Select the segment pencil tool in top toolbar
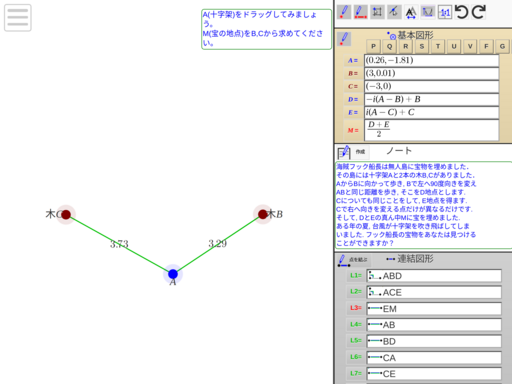Image resolution: width=512 pixels, height=384 pixels. coord(360,12)
